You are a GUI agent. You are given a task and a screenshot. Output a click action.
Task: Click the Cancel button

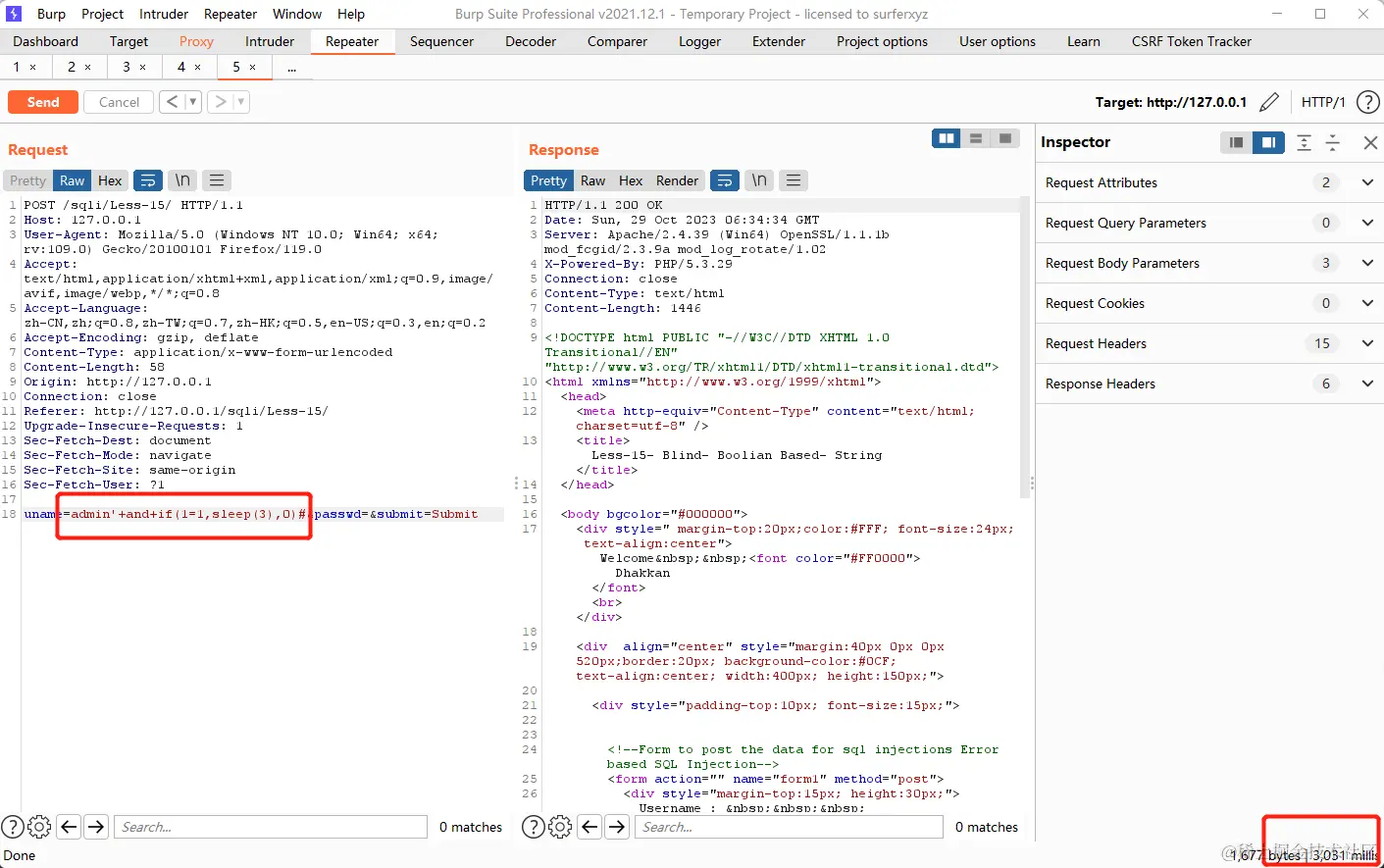click(x=119, y=102)
